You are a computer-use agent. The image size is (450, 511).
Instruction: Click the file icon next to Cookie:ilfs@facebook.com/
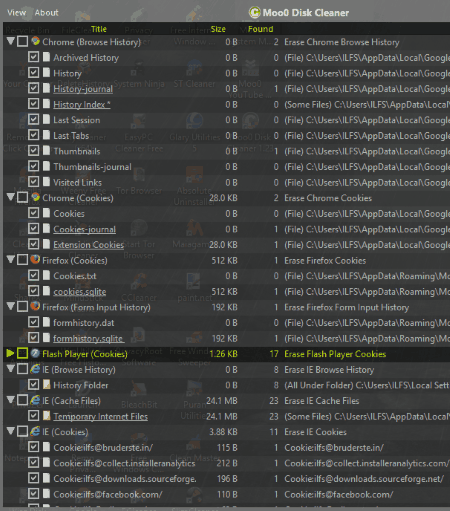[47, 494]
